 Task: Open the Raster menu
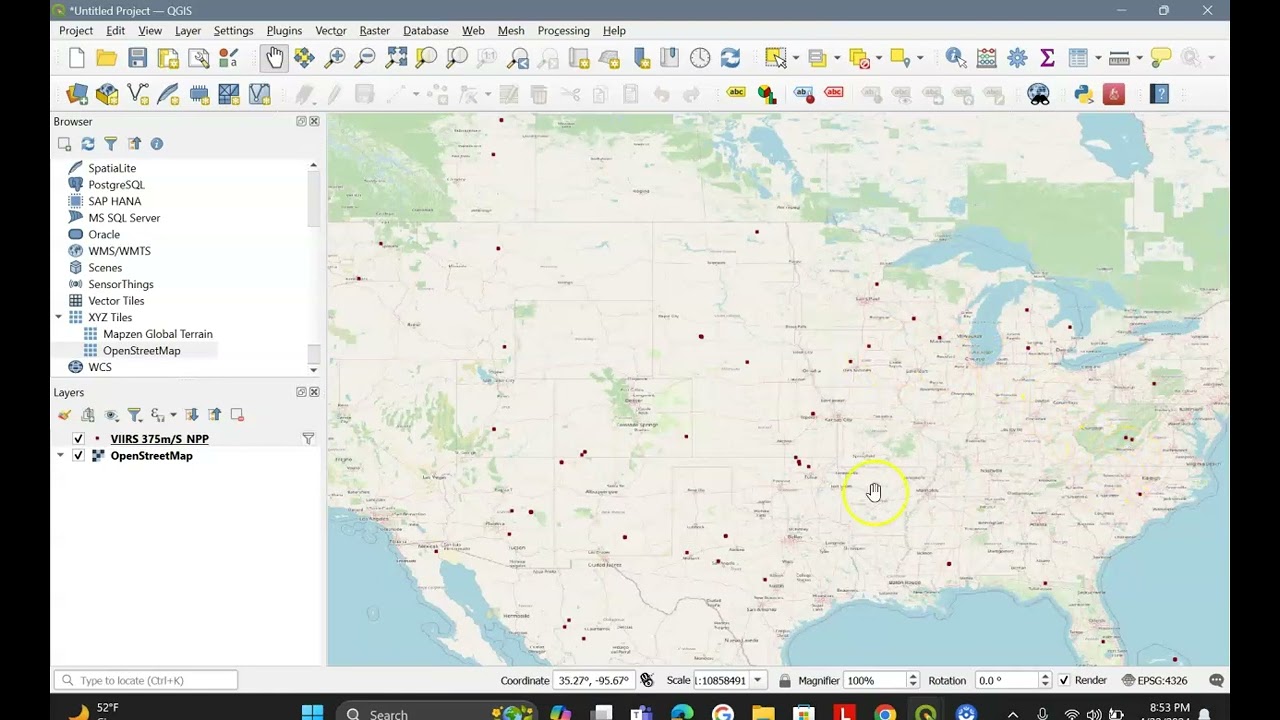pos(375,31)
